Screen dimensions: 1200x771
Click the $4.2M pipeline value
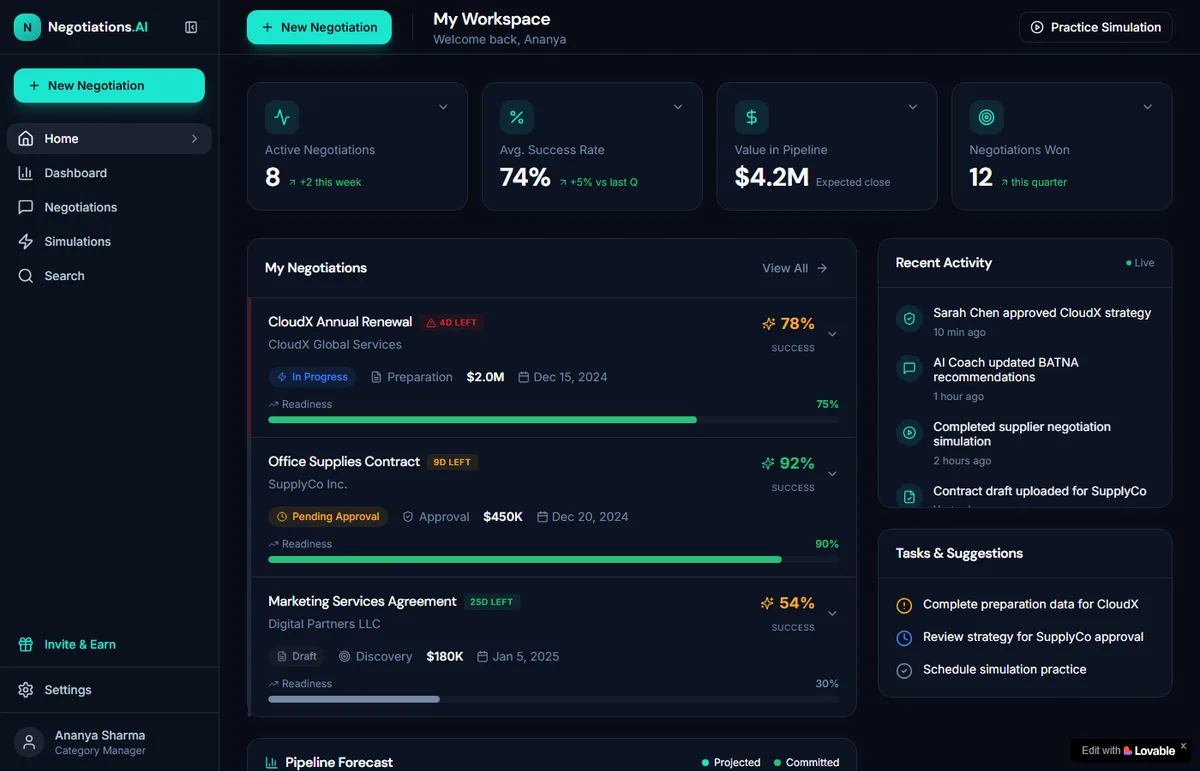pyautogui.click(x=771, y=178)
